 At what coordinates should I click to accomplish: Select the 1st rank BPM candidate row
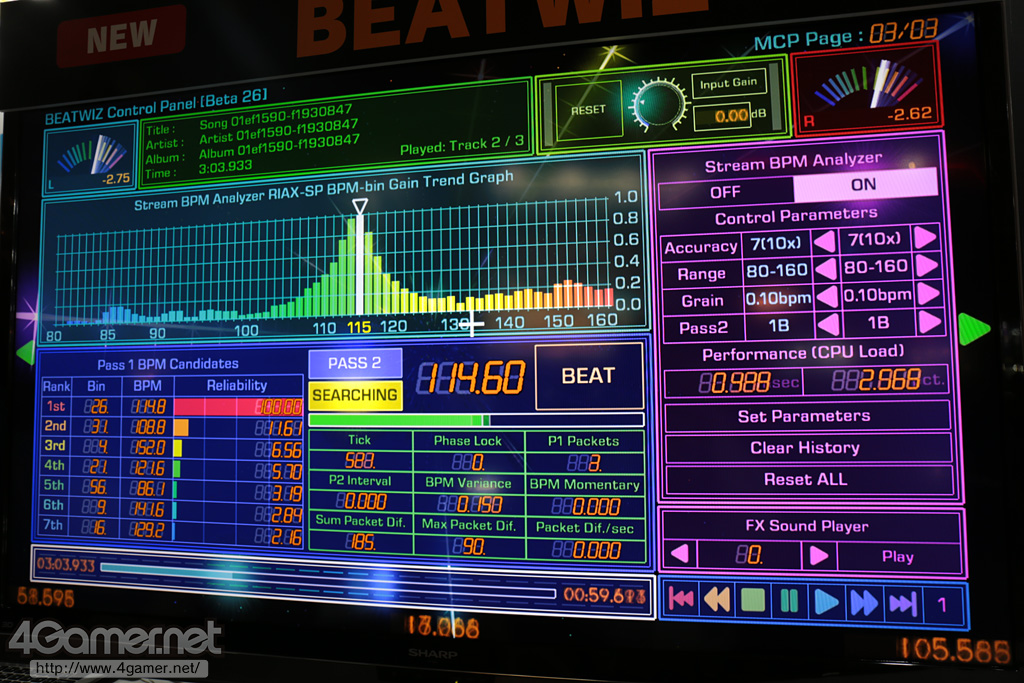click(172, 406)
